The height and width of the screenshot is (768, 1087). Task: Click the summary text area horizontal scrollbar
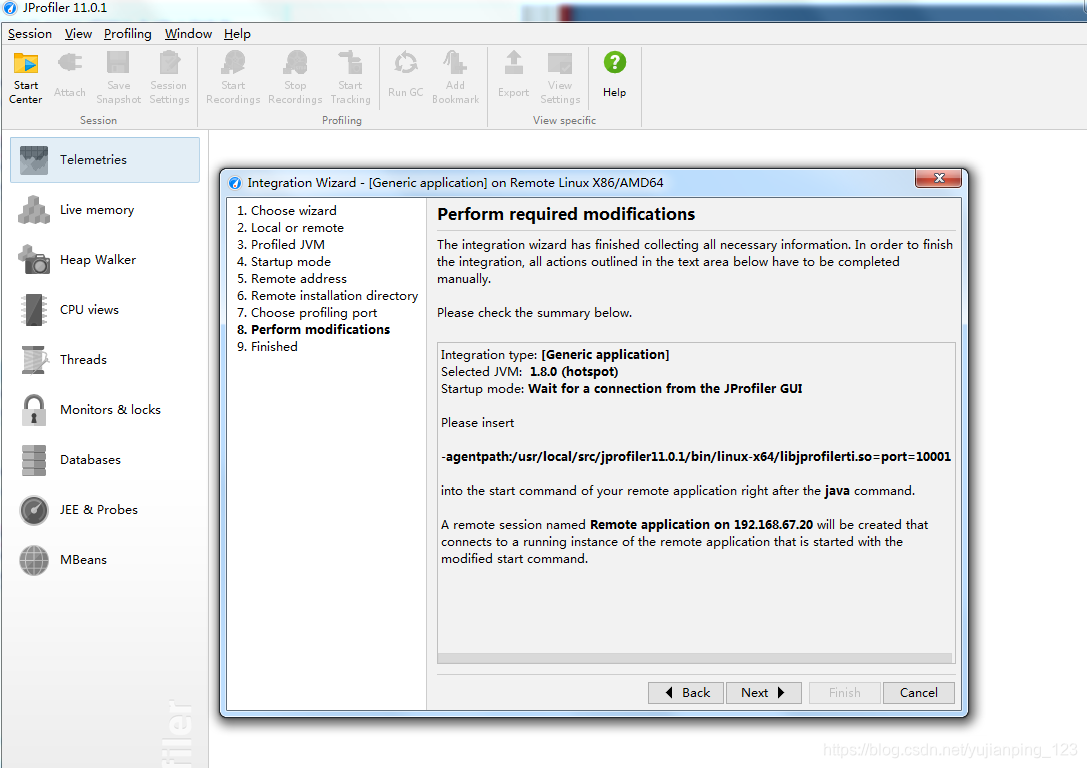(x=695, y=658)
